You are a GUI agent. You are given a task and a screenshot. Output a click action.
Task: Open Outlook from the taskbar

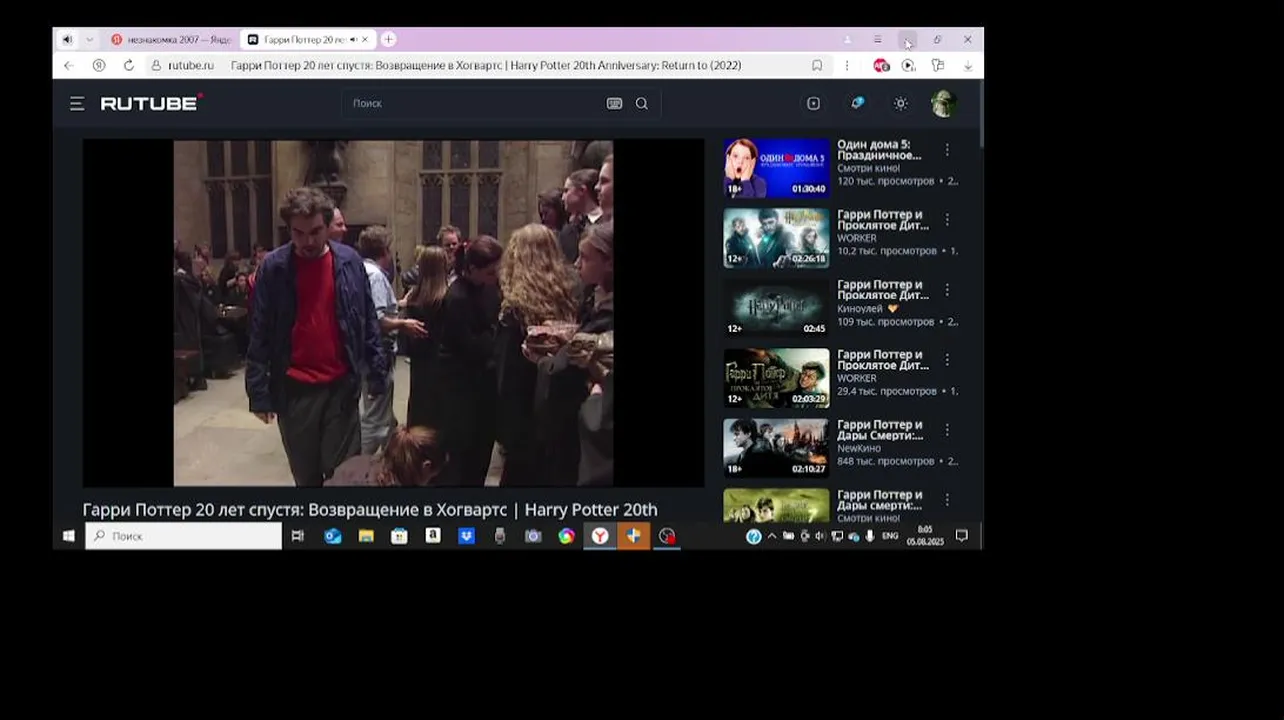coord(333,536)
